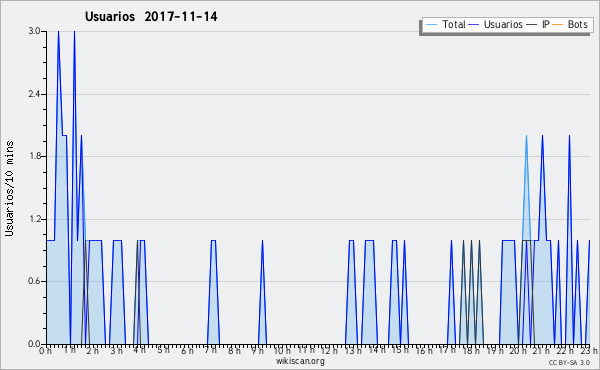Image resolution: width=600 pixels, height=370 pixels.
Task: Select the 'Total' legend entry
Action: 453,24
